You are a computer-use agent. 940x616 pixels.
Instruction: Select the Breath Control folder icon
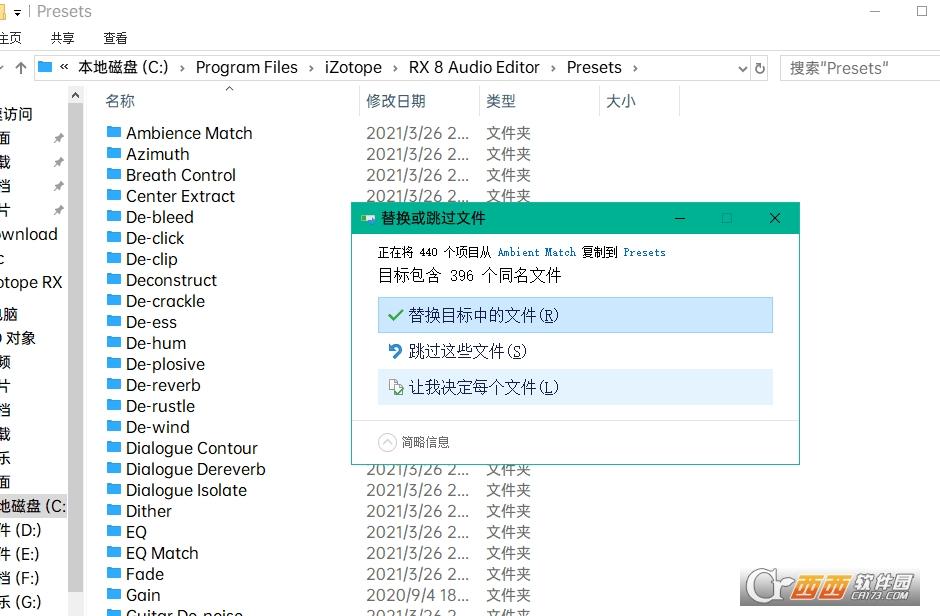tap(114, 174)
